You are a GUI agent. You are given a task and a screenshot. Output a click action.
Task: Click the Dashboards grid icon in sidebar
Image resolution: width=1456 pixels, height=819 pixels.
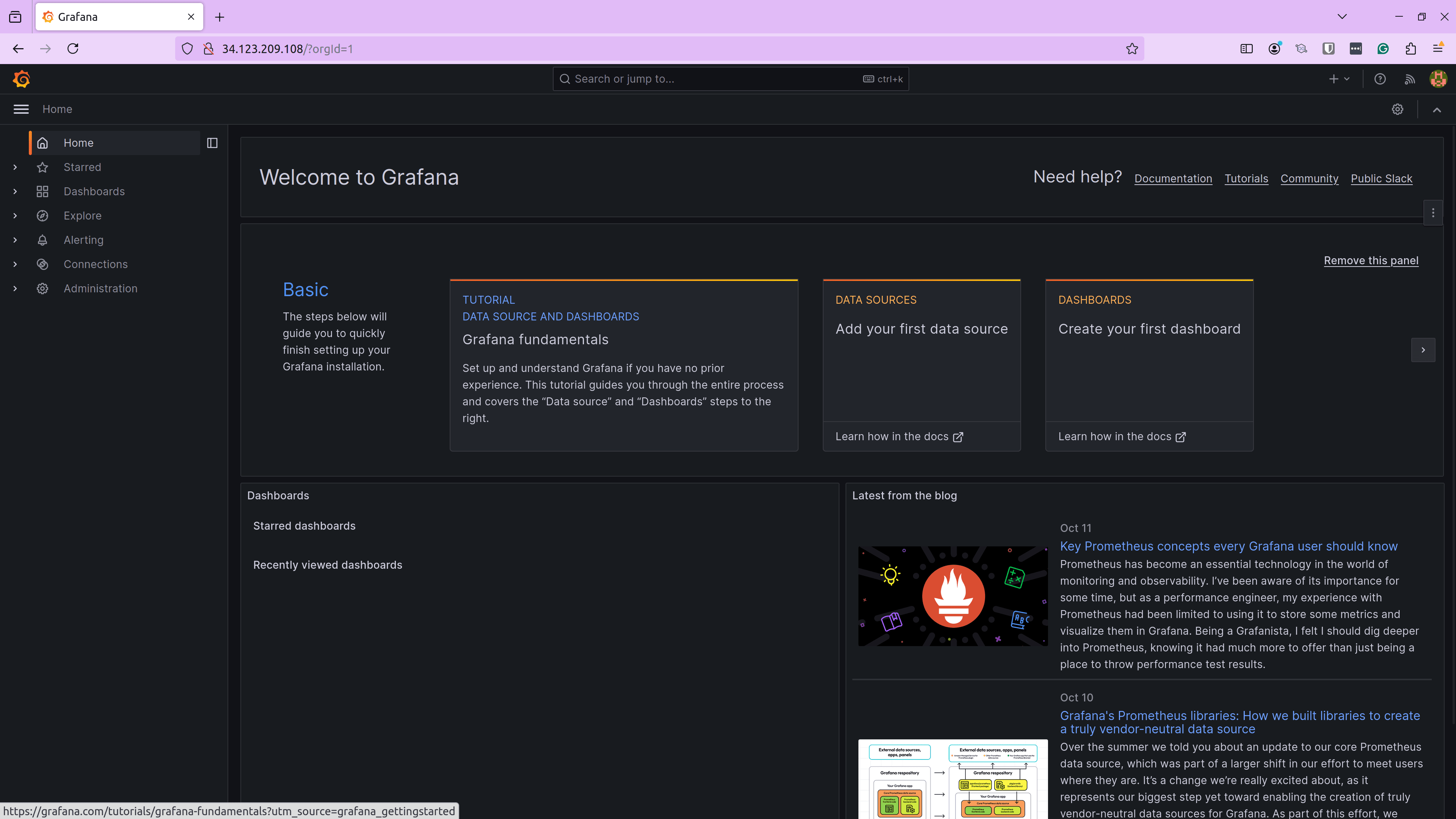click(42, 191)
